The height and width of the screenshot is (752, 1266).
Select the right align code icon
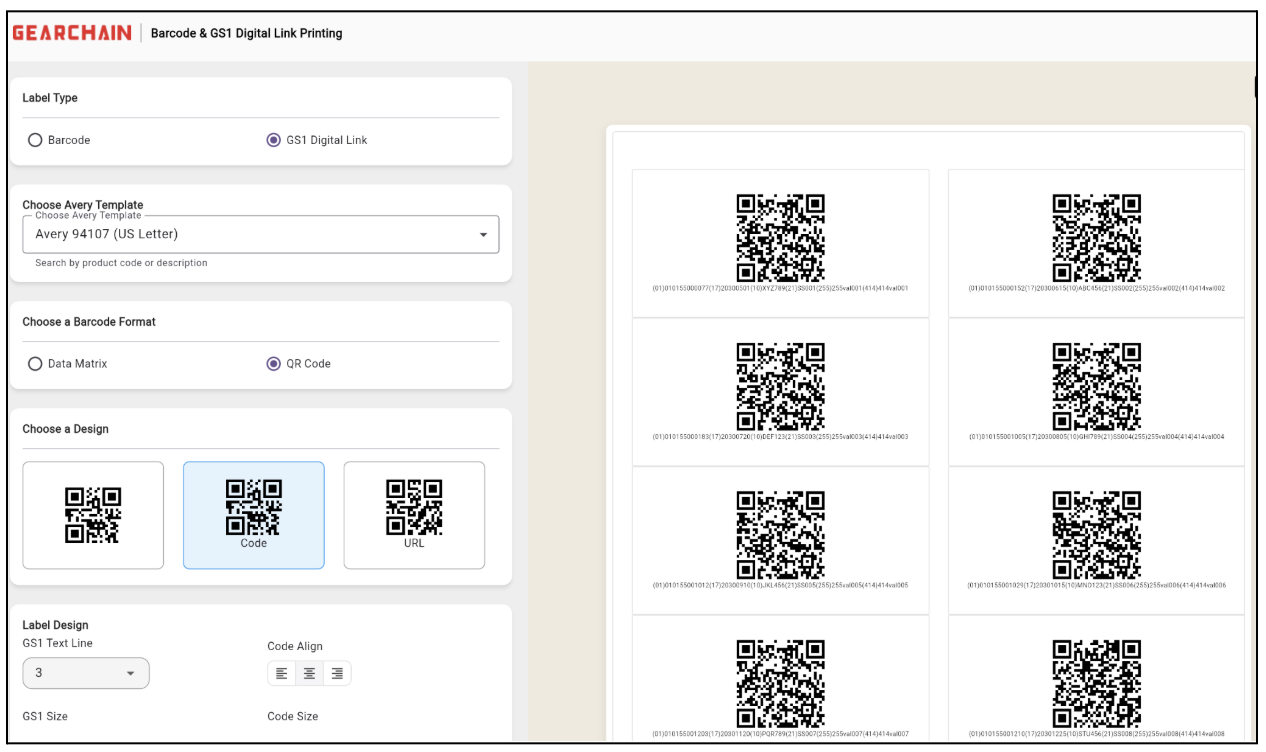337,674
